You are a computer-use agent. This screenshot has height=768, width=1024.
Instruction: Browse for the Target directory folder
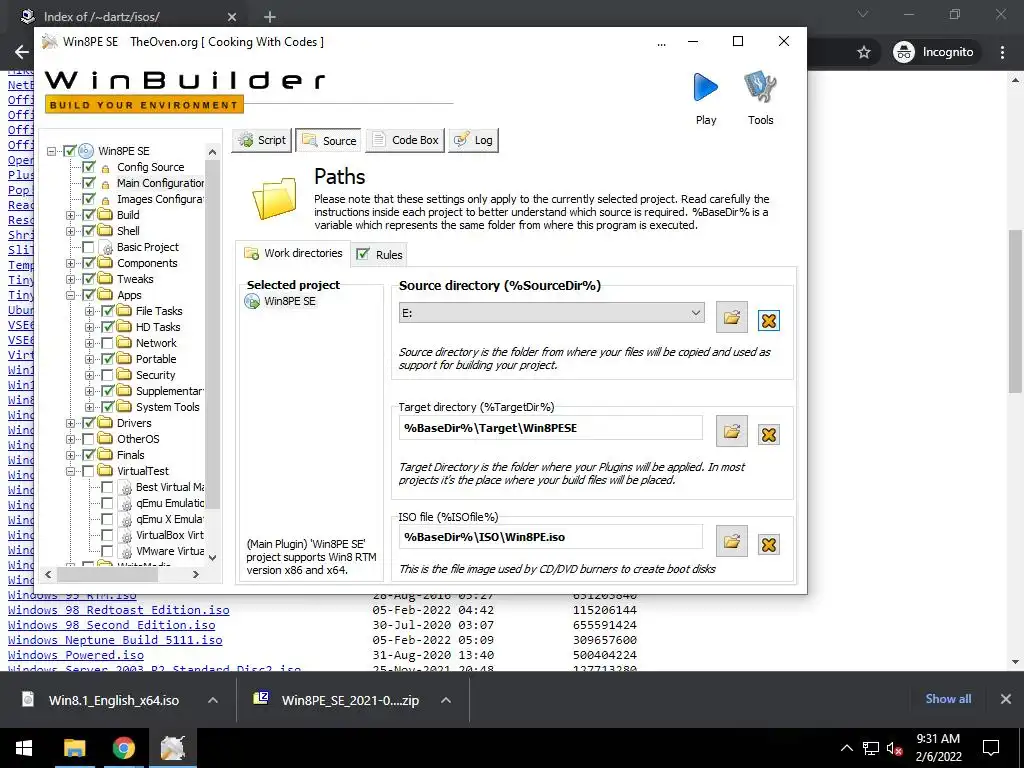pyautogui.click(x=731, y=432)
